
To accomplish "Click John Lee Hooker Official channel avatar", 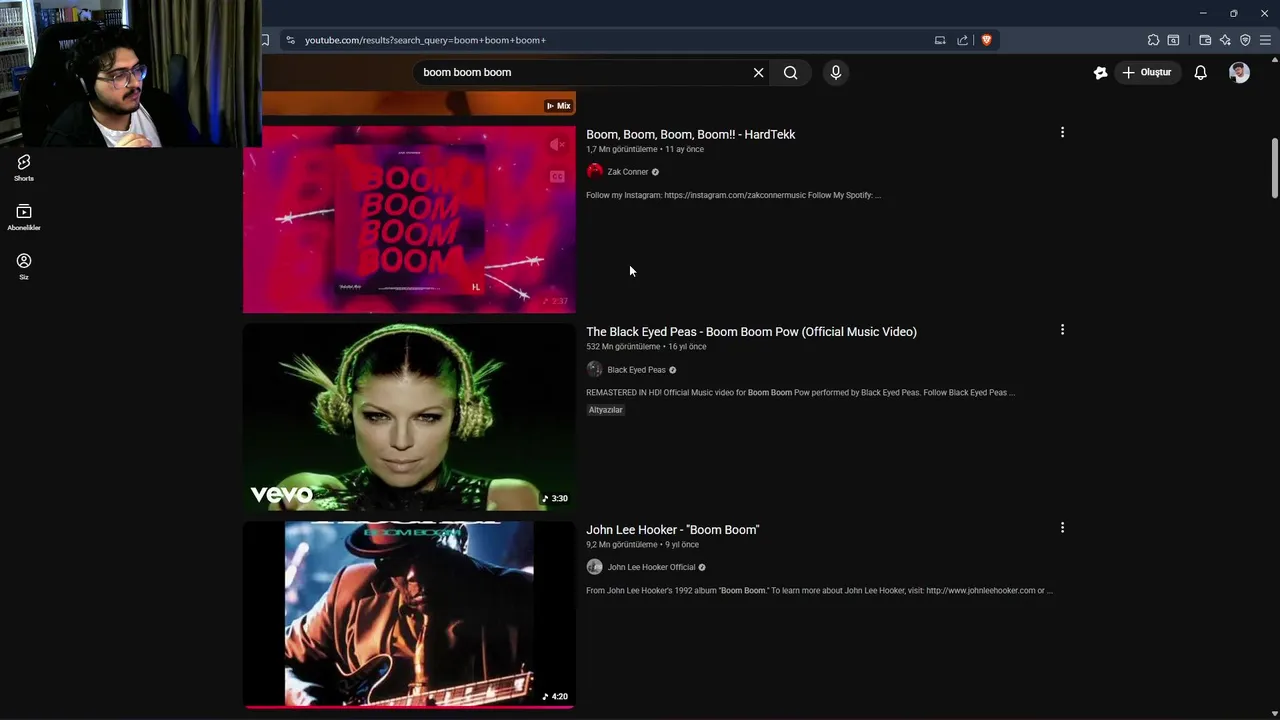I will pyautogui.click(x=594, y=567).
